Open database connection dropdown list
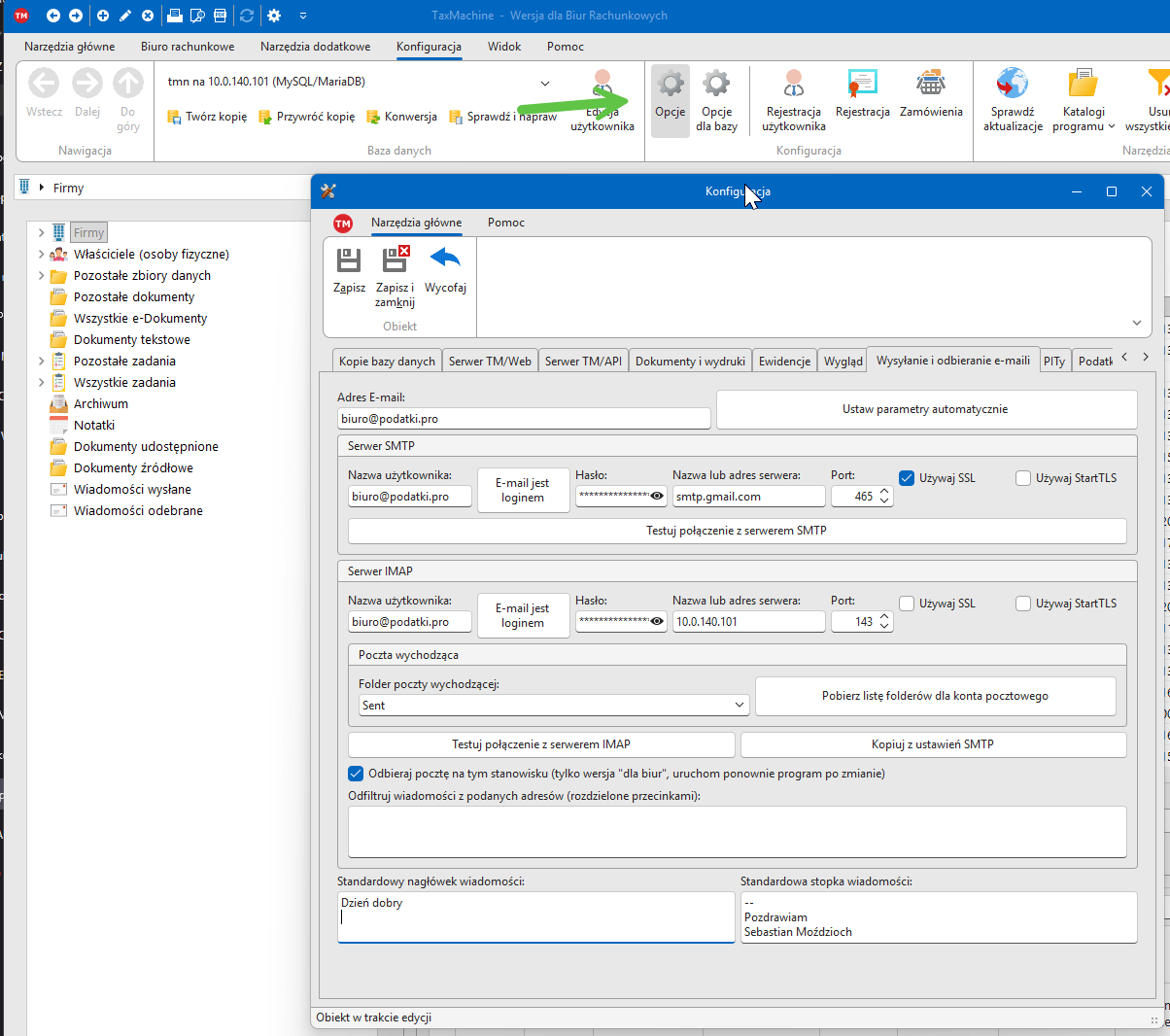 pos(544,83)
